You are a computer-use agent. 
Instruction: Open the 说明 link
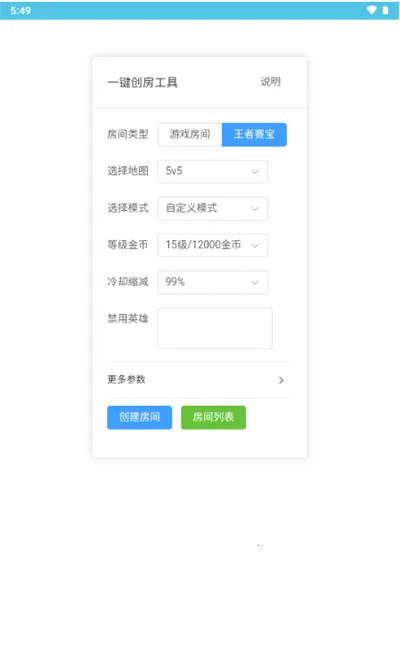271,82
